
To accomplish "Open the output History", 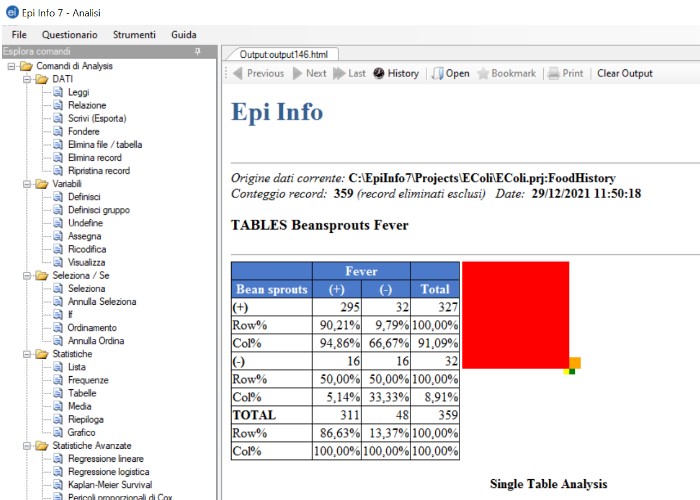I will point(396,73).
